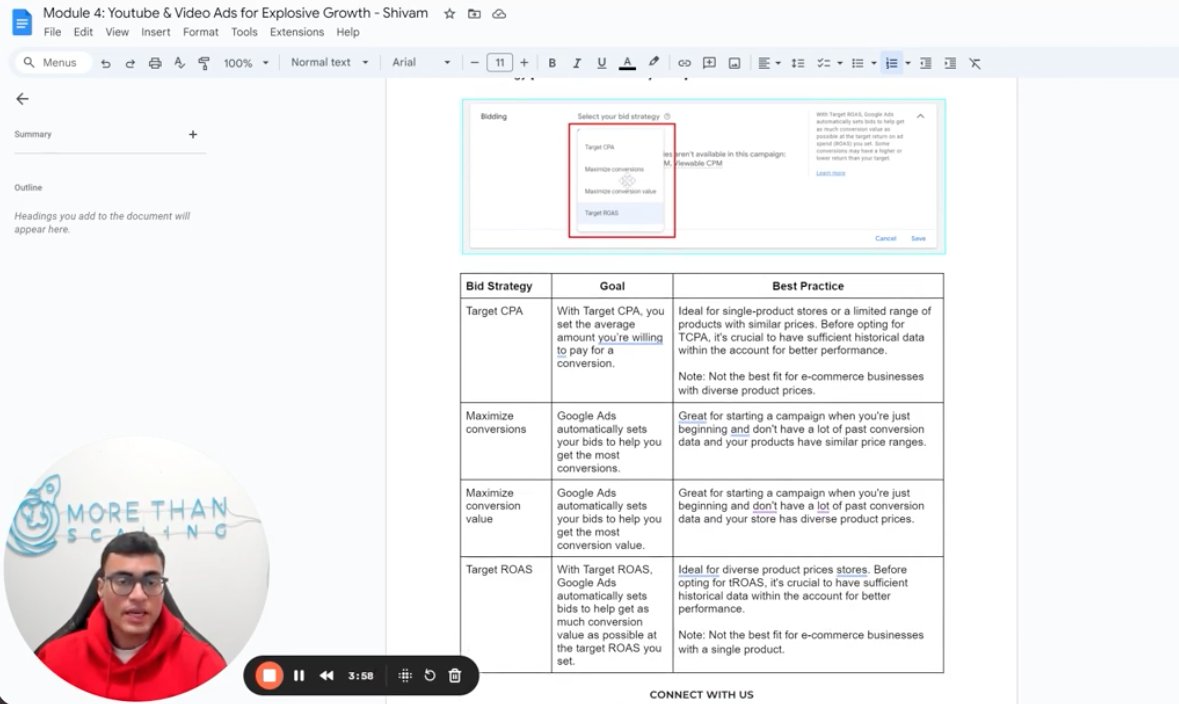Screen dimensions: 1179x704
Task: Rewind the recording
Action: pyautogui.click(x=326, y=675)
